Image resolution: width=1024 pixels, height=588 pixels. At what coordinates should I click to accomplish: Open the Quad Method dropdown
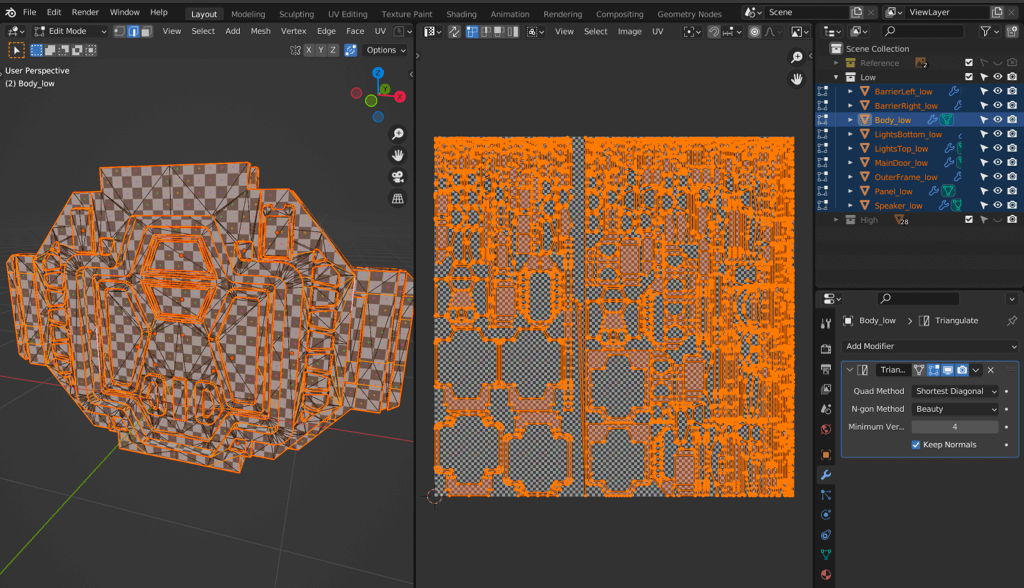tap(955, 391)
